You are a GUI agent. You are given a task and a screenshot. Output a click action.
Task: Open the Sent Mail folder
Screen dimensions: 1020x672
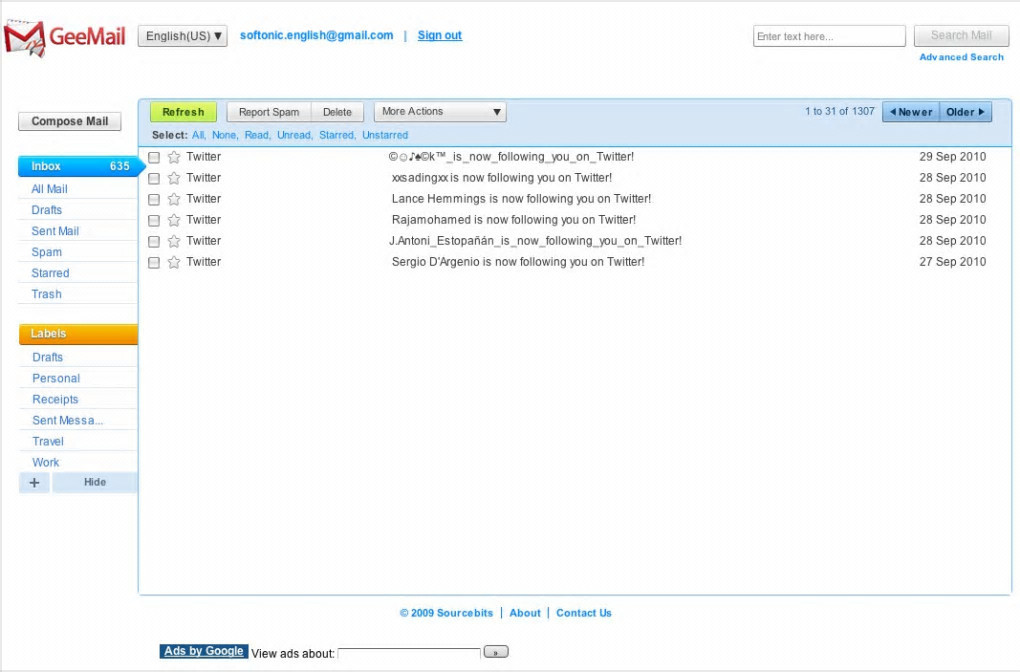pos(55,231)
